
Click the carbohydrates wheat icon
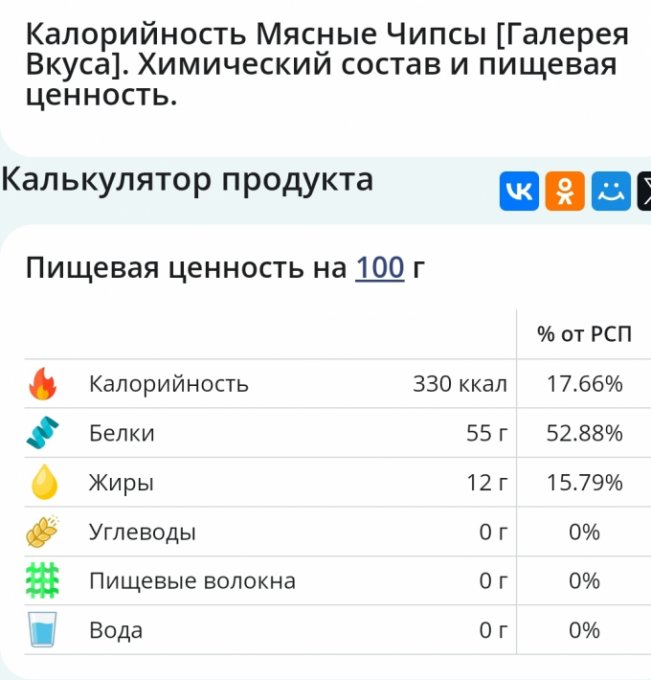coord(42,532)
